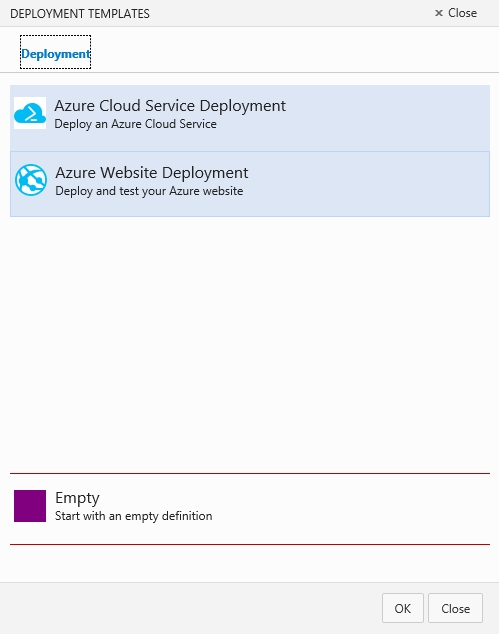Screen dimensions: 499x634
Task: Click empty space right of the Empty template text
Action: click(x=350, y=507)
